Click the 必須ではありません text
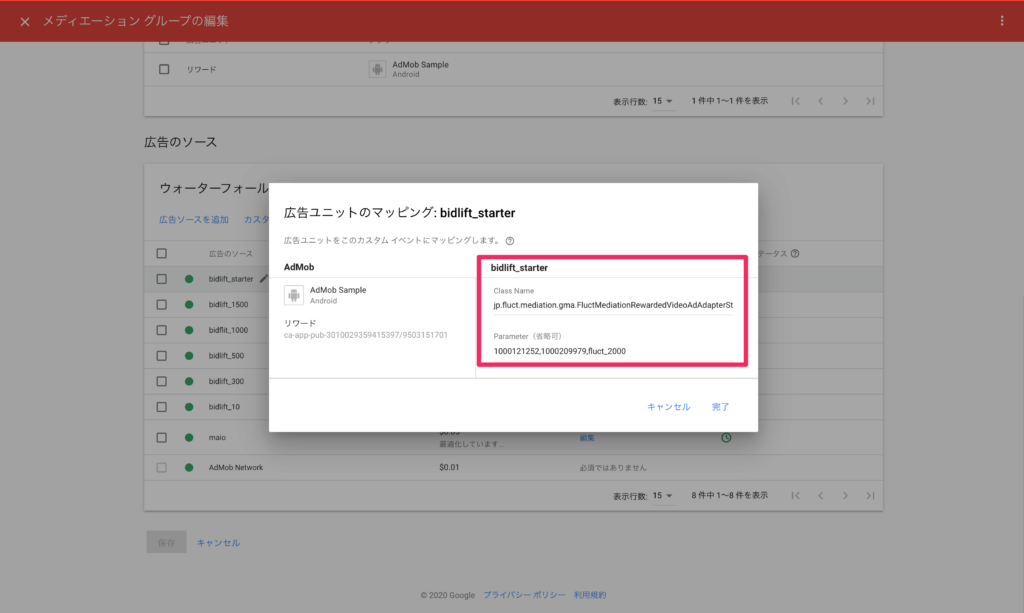 coord(613,467)
